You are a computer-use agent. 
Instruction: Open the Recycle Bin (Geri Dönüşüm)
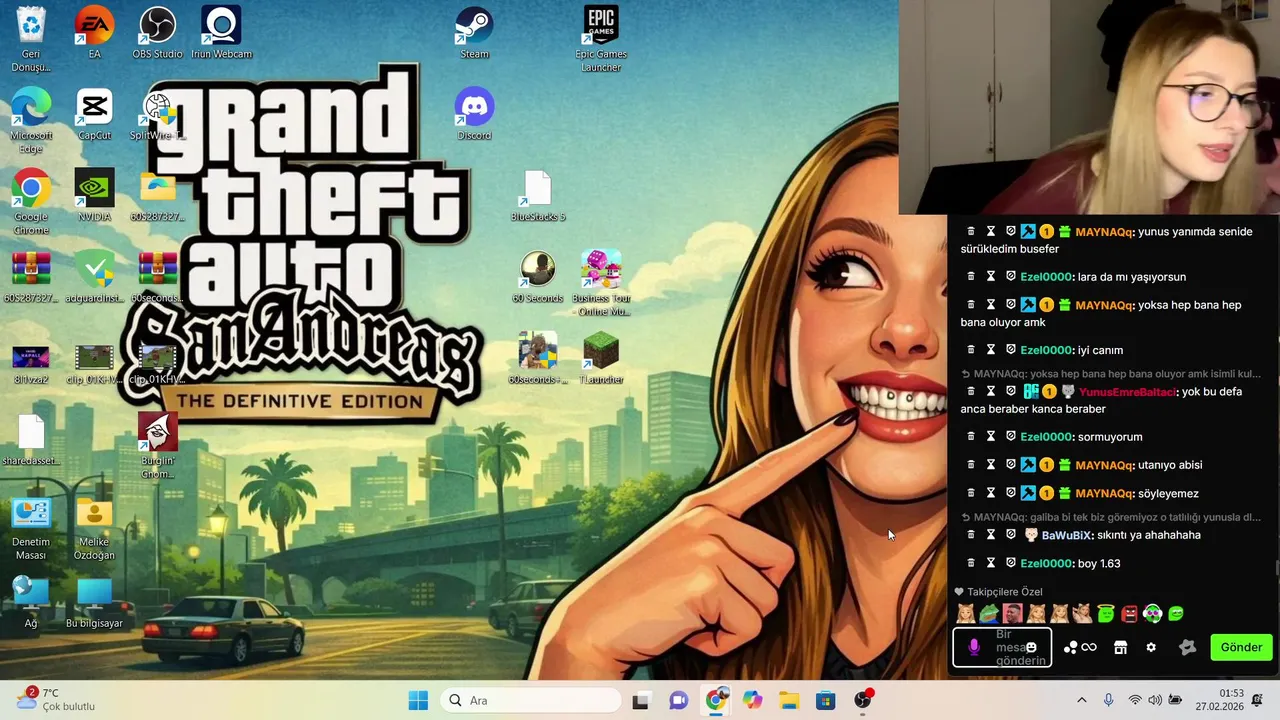point(31,39)
